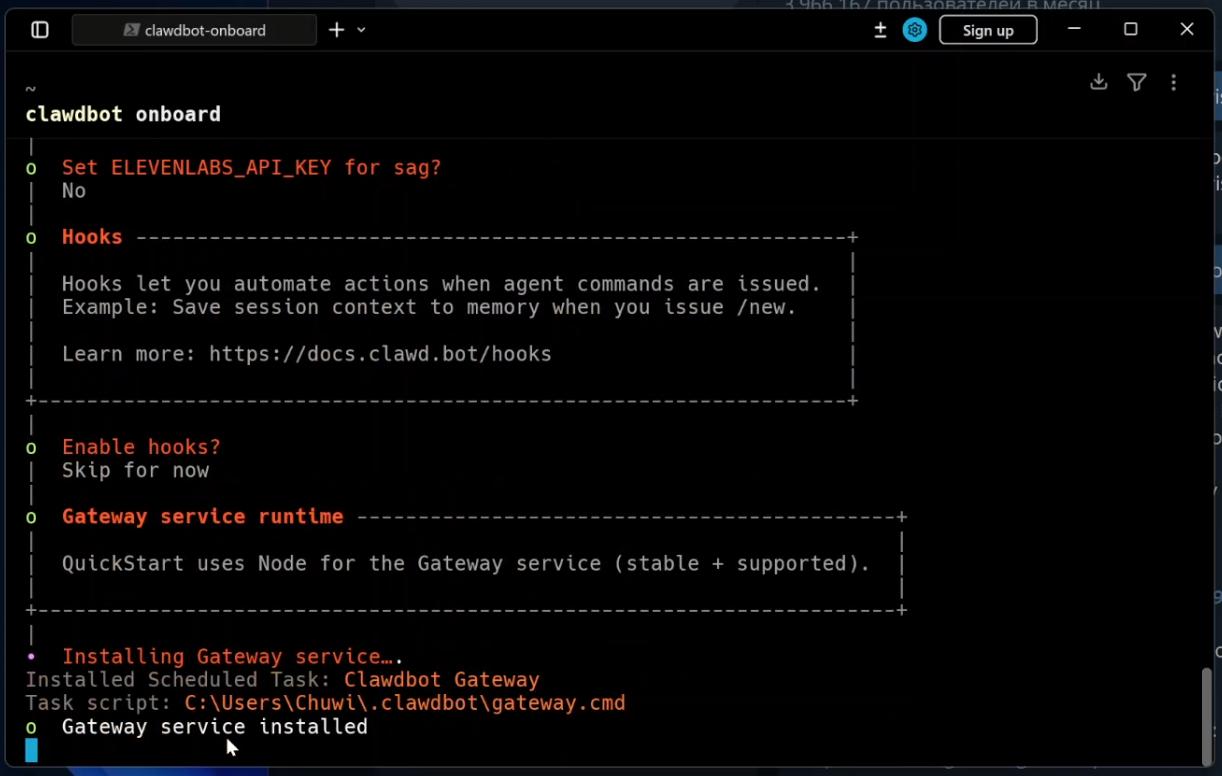Click the terminal scrollbar thumb
Screen dimensions: 1222x776
click(1207, 714)
